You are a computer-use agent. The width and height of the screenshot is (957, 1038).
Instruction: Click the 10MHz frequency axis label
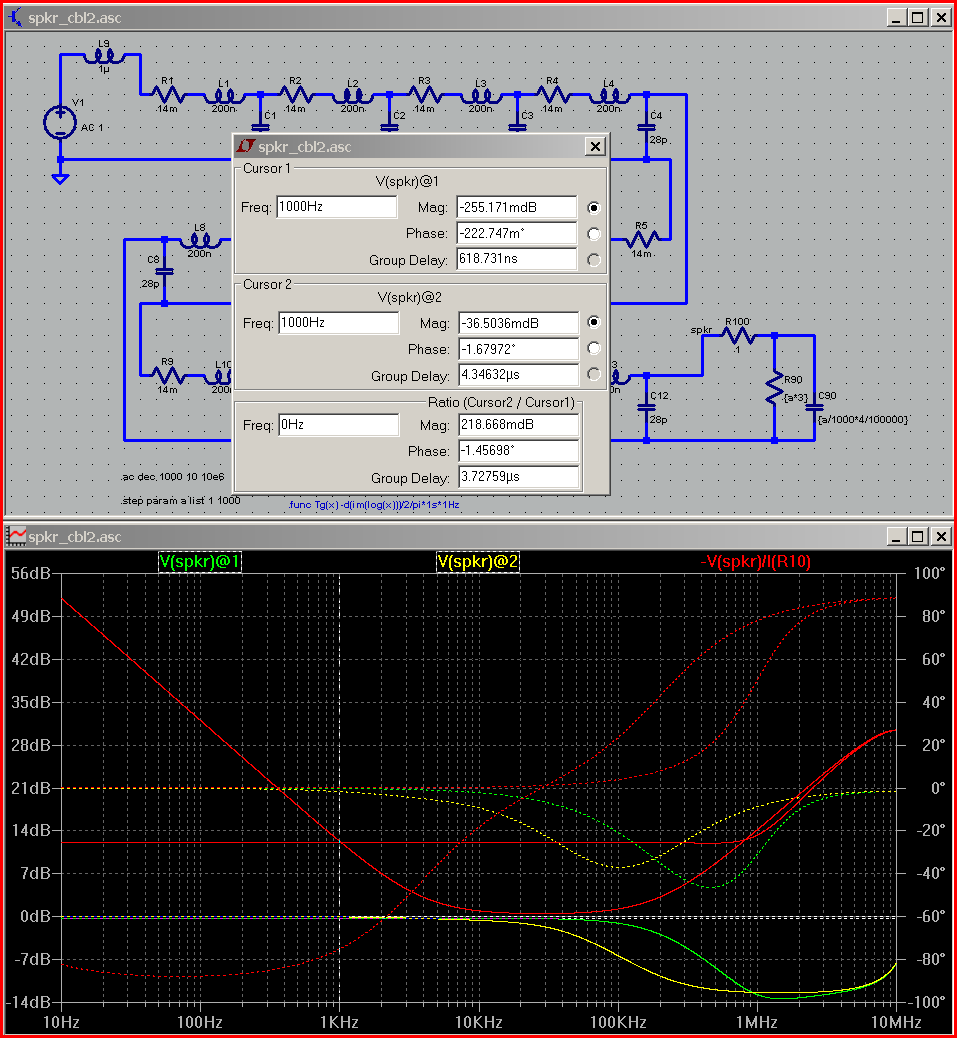click(x=895, y=1022)
